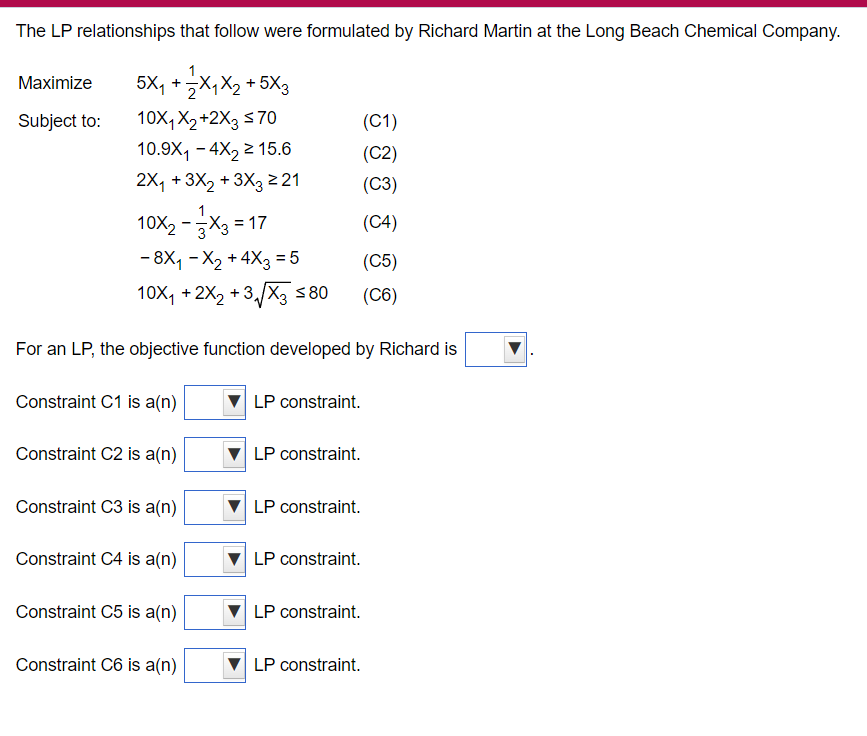Click the arrow icon on Constraint C4 selector
This screenshot has width=867, height=736.
(233, 559)
